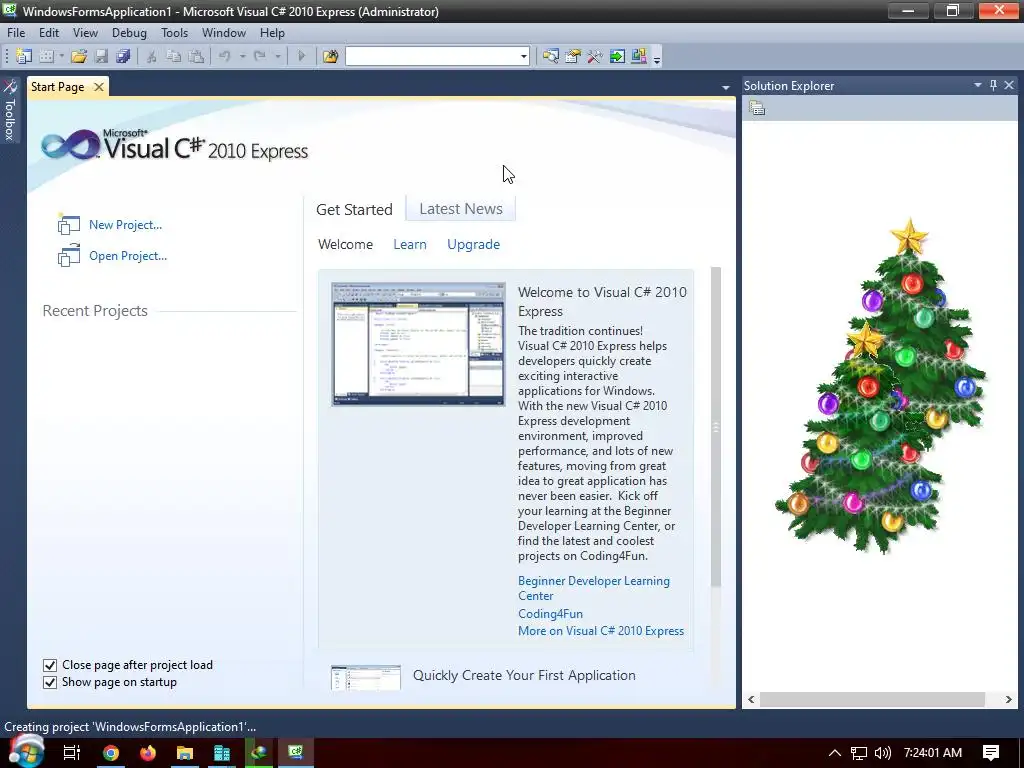Open the Help menu

(272, 33)
